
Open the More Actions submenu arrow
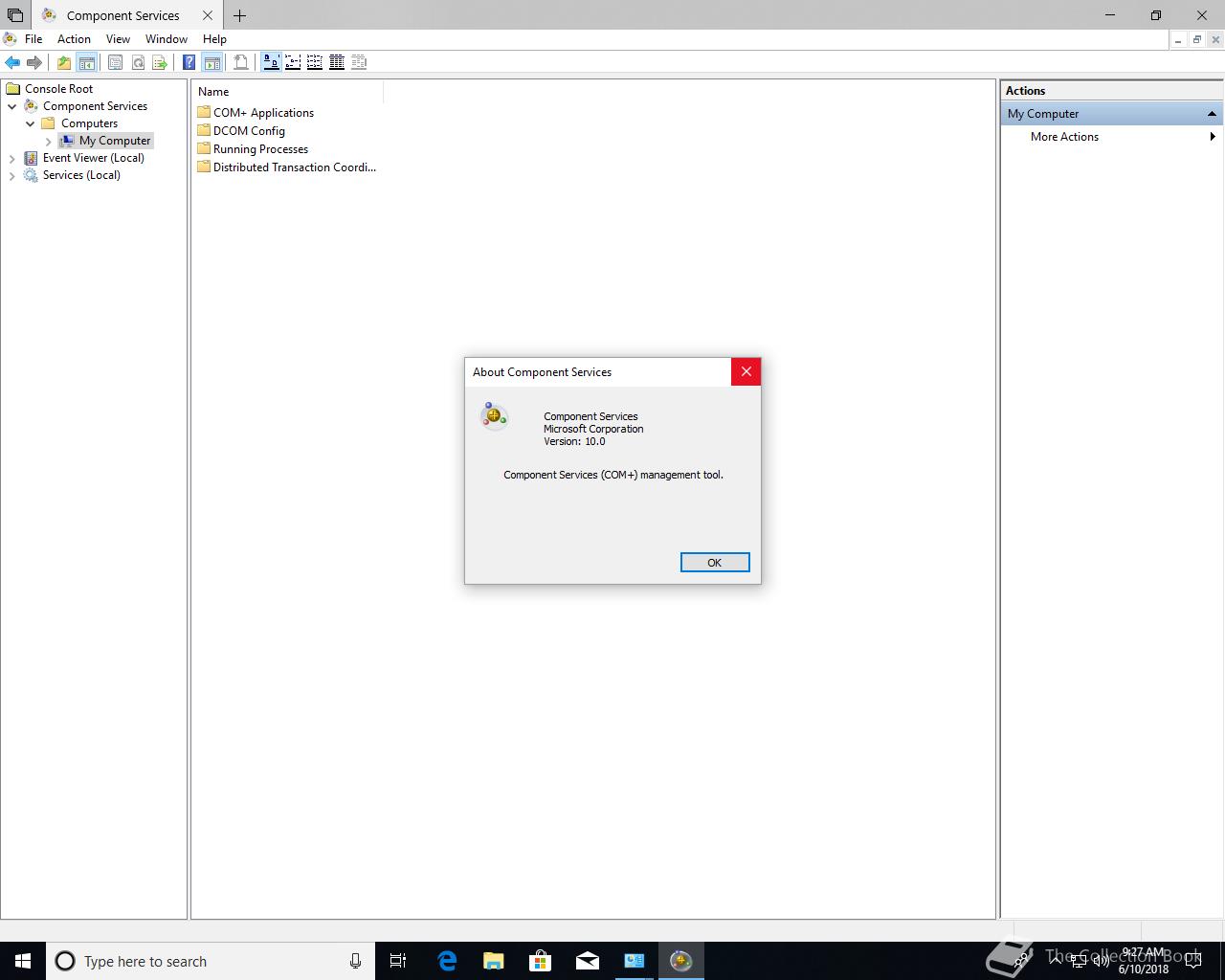(1213, 137)
